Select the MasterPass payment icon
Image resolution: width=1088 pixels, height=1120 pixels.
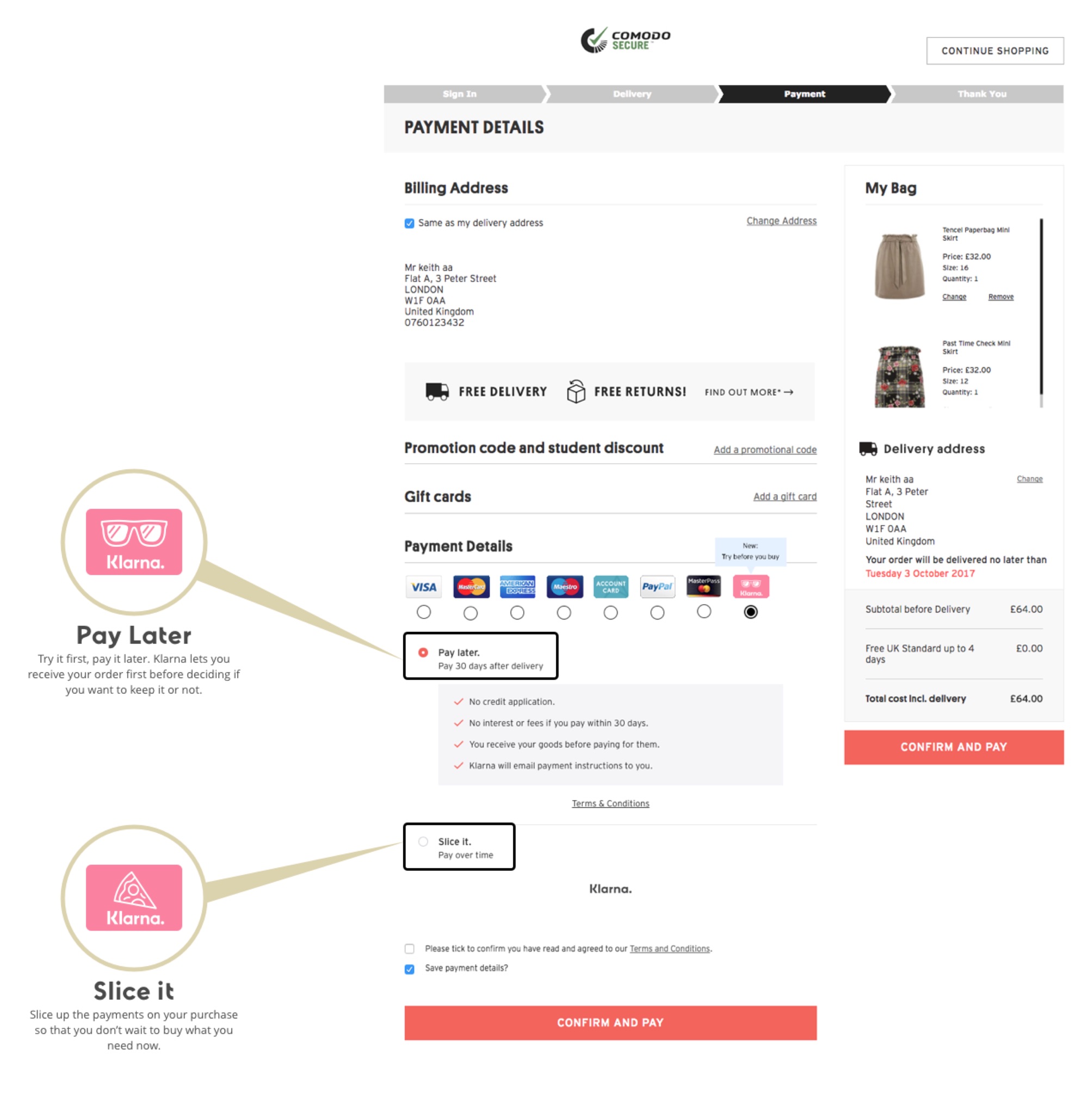[703, 587]
